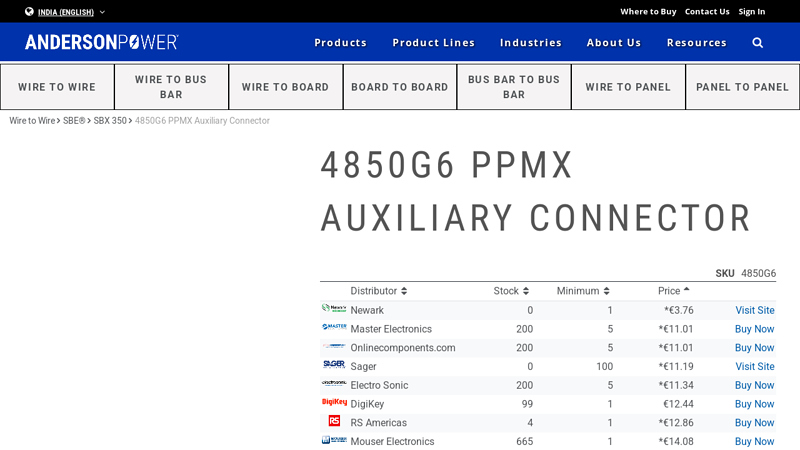Screen dimensions: 800x450
Task: Go to SBE® breadcrumb
Action: [x=74, y=121]
